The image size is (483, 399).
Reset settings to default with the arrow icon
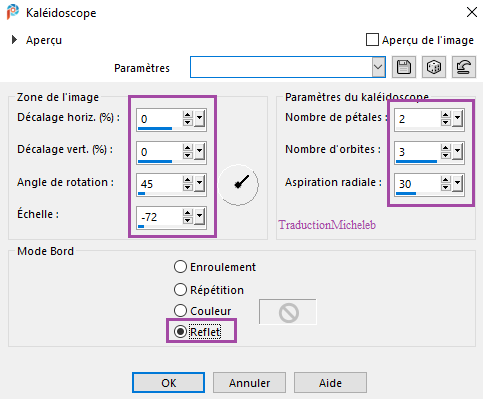coord(464,67)
